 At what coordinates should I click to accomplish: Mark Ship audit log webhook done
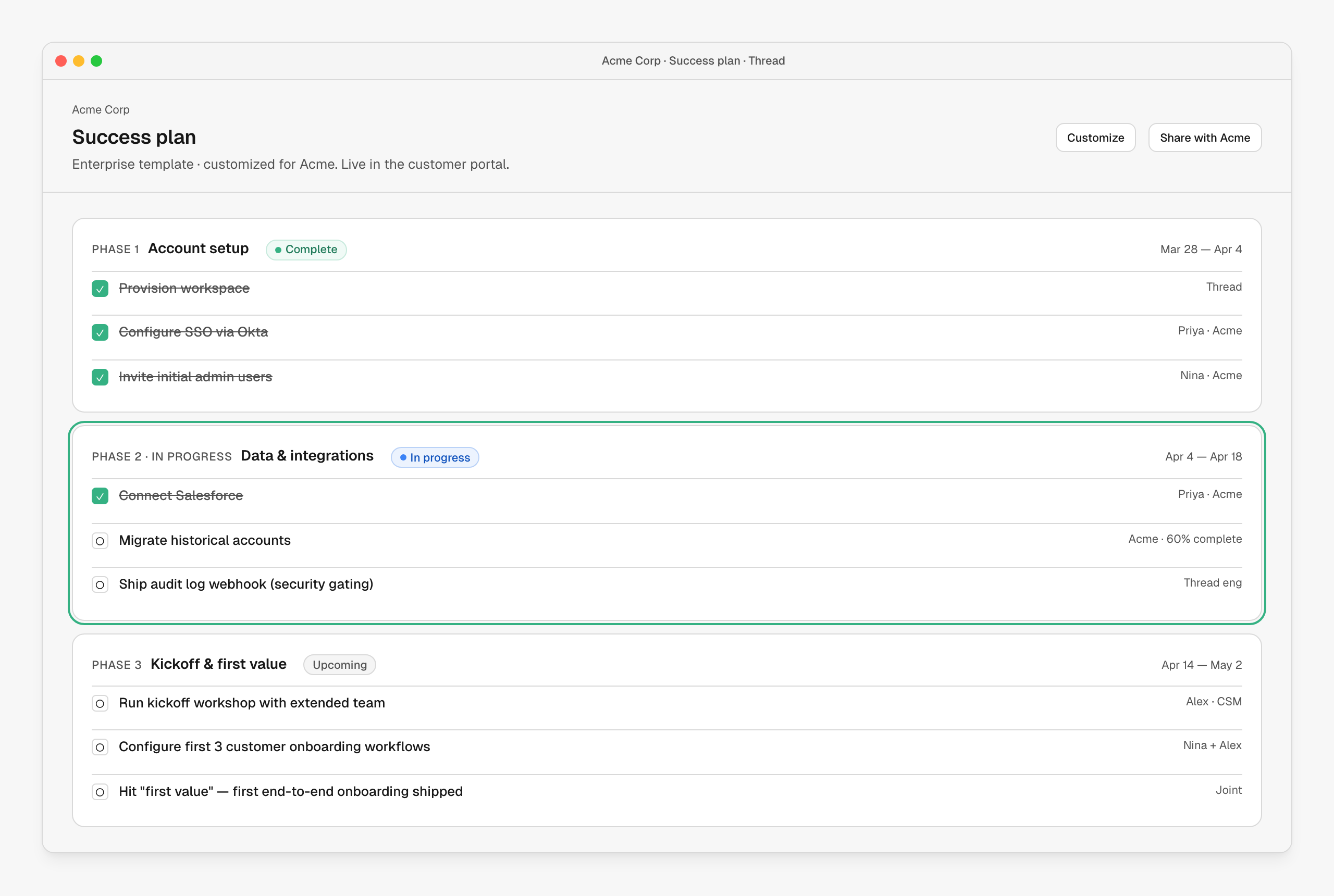point(100,584)
